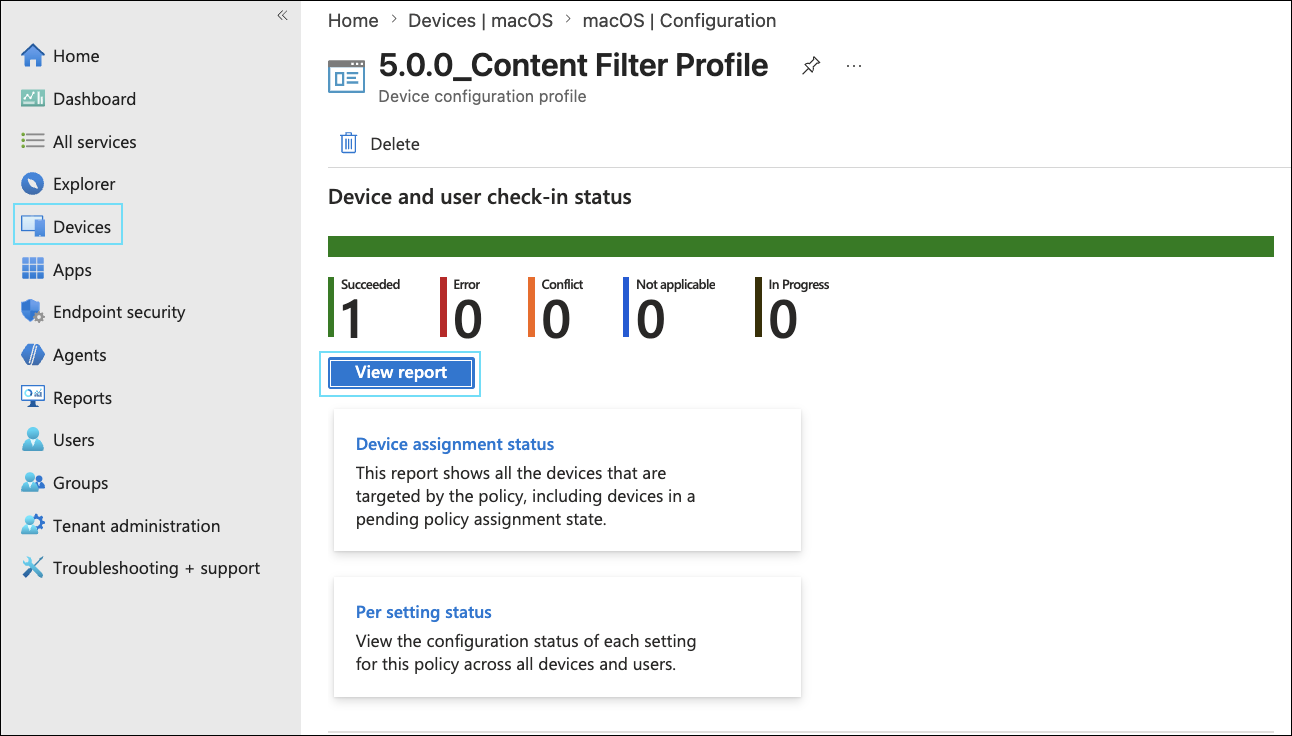Image resolution: width=1292 pixels, height=736 pixels.
Task: Click the Not applicable count label
Action: click(x=676, y=285)
